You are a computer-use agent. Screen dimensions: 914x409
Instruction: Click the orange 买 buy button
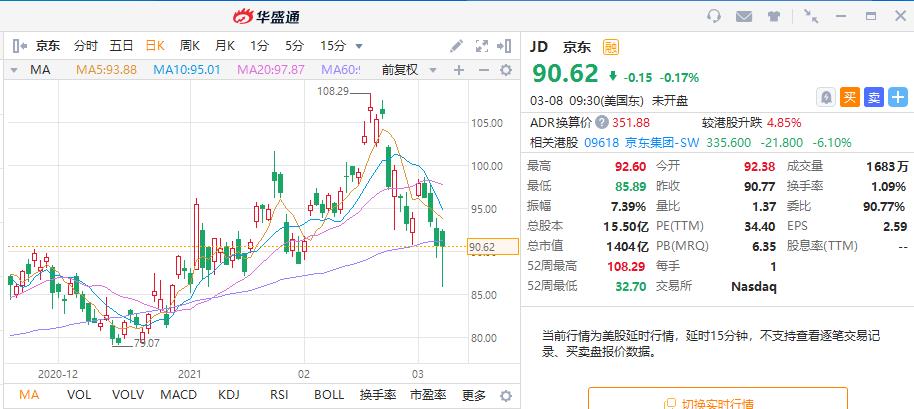click(x=850, y=97)
